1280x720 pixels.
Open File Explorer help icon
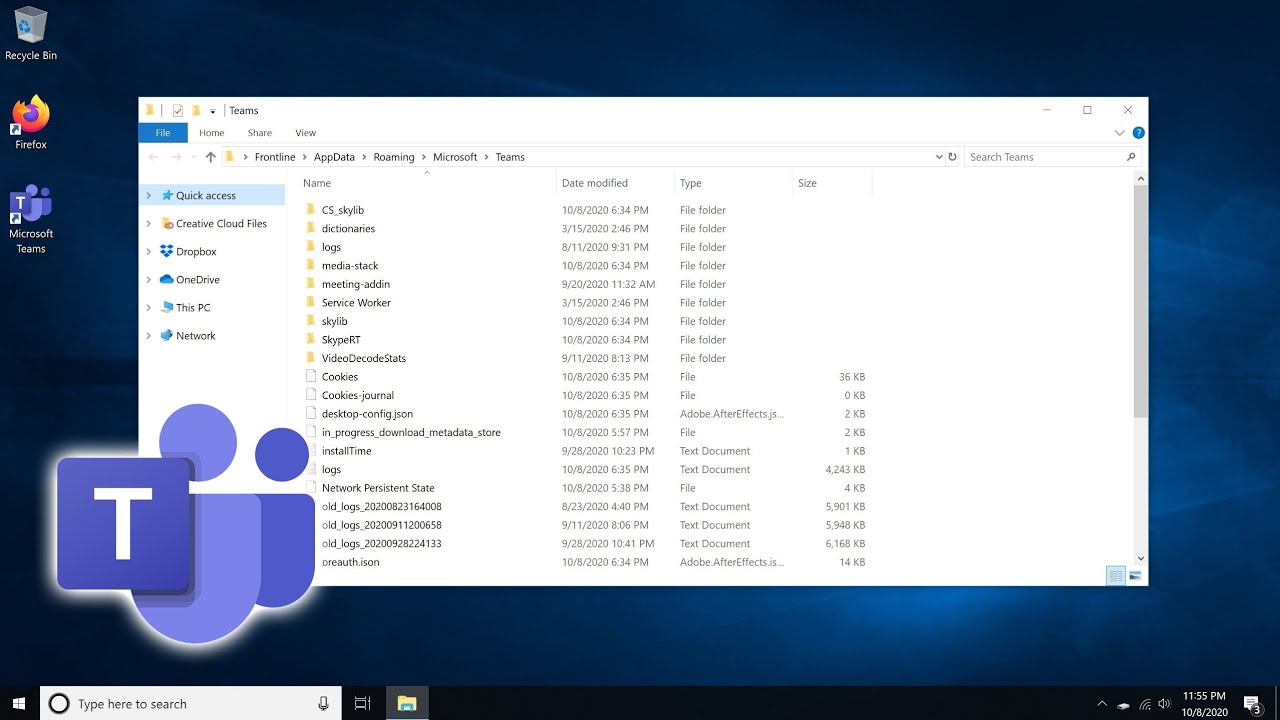(1138, 133)
